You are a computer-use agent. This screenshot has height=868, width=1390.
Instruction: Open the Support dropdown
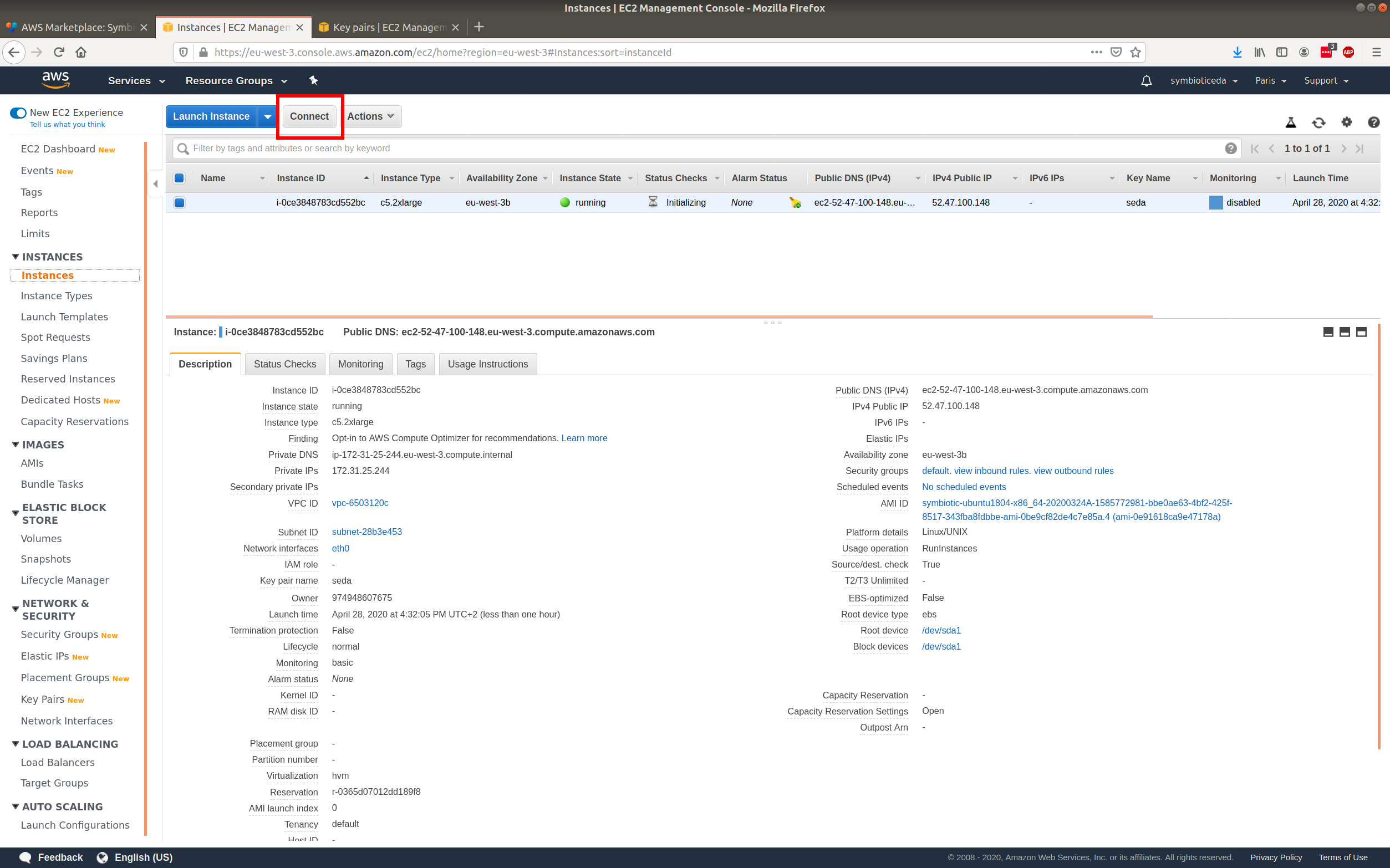[x=1326, y=81]
